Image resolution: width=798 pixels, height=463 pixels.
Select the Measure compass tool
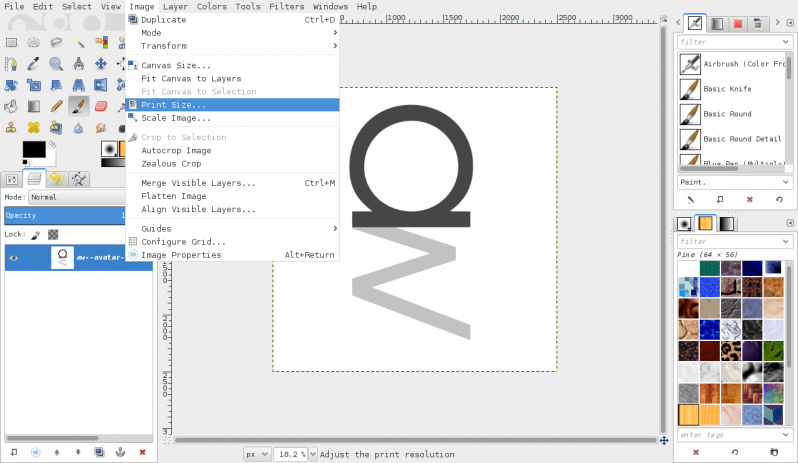pos(78,64)
